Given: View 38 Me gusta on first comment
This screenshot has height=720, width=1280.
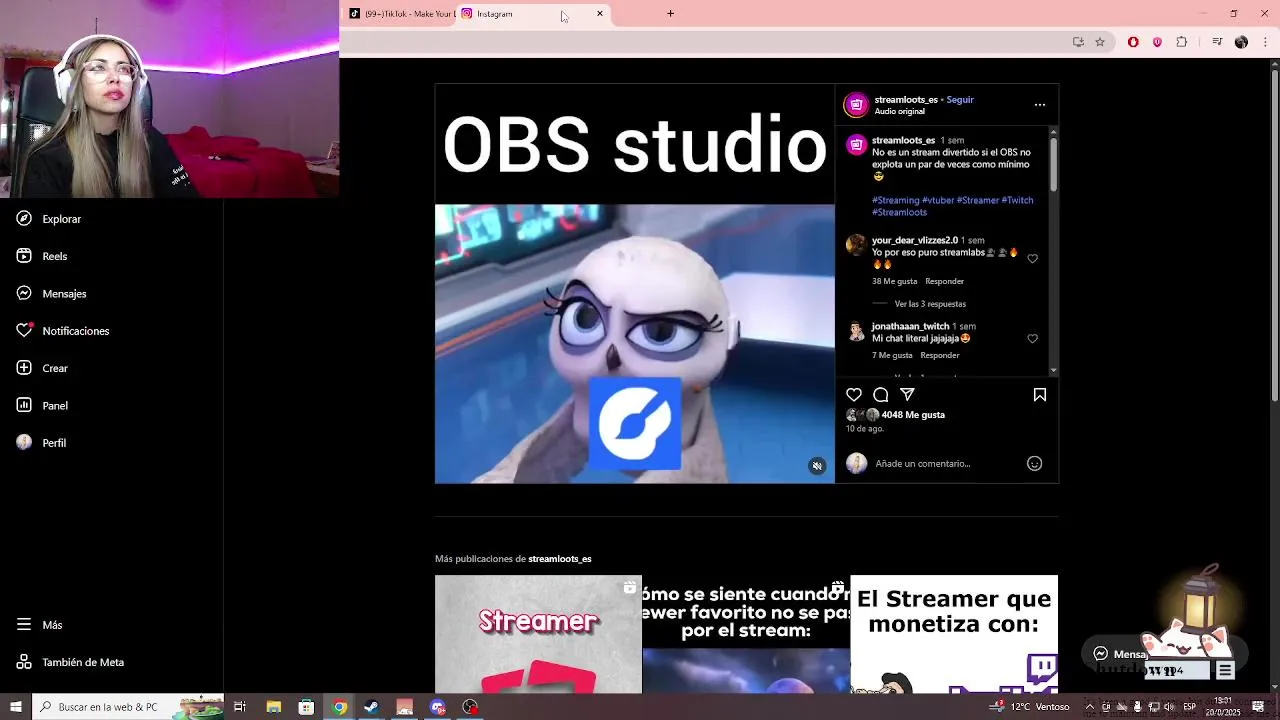Looking at the screenshot, I should [894, 281].
